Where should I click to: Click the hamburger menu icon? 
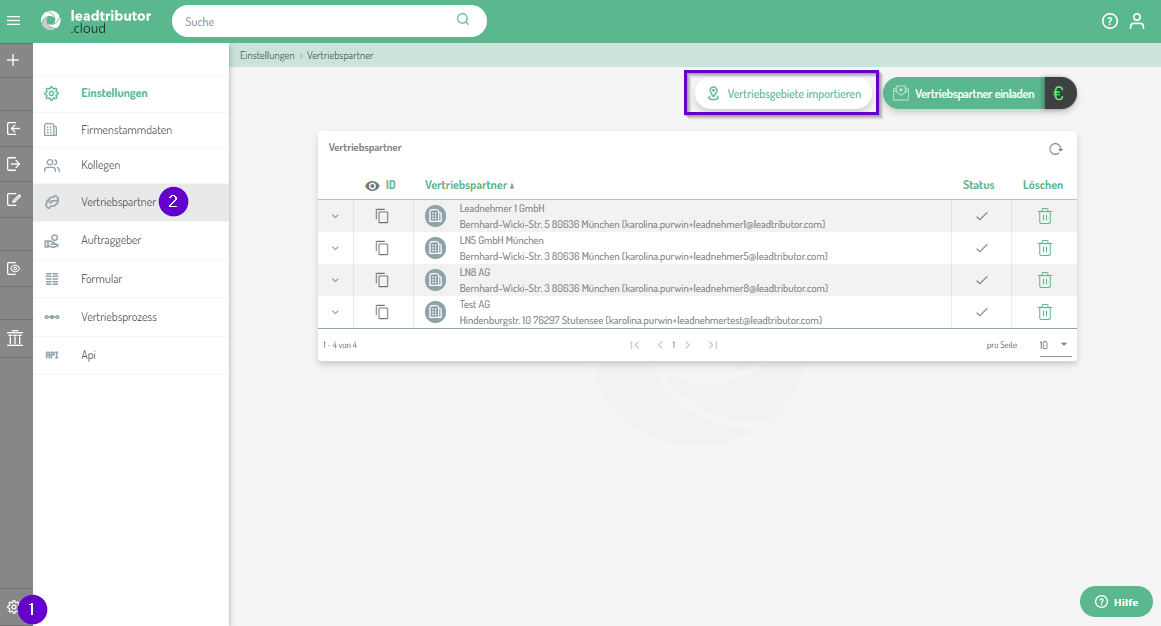coord(14,21)
